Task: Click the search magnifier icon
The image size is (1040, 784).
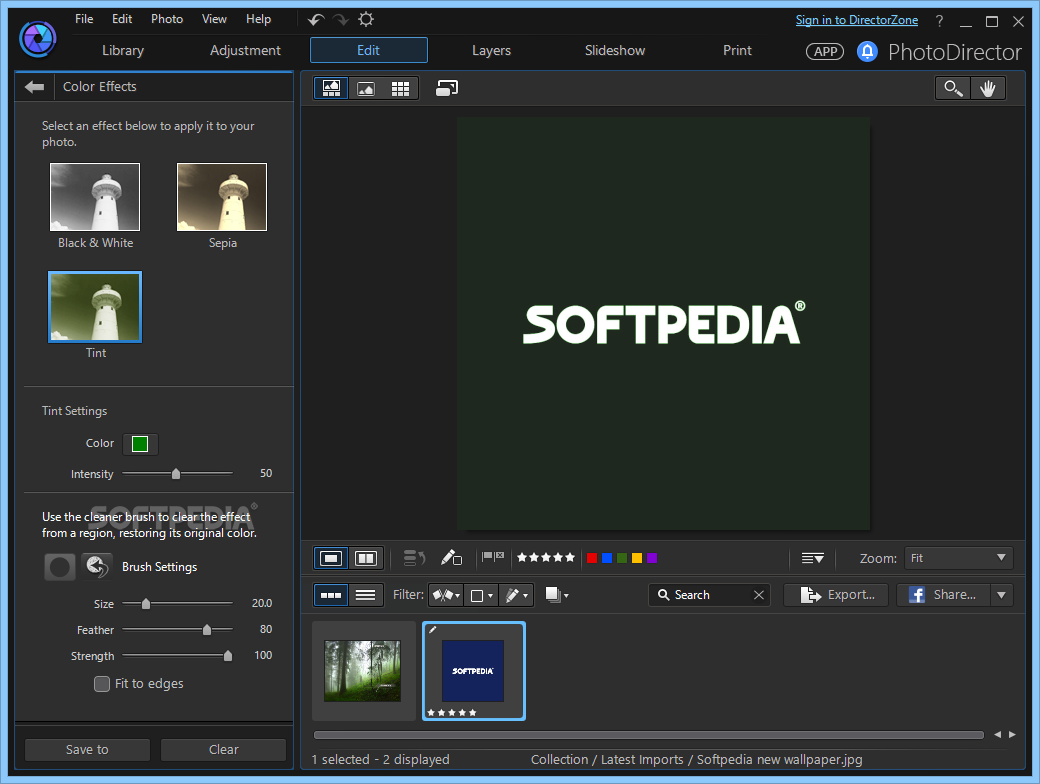Action: [x=663, y=595]
